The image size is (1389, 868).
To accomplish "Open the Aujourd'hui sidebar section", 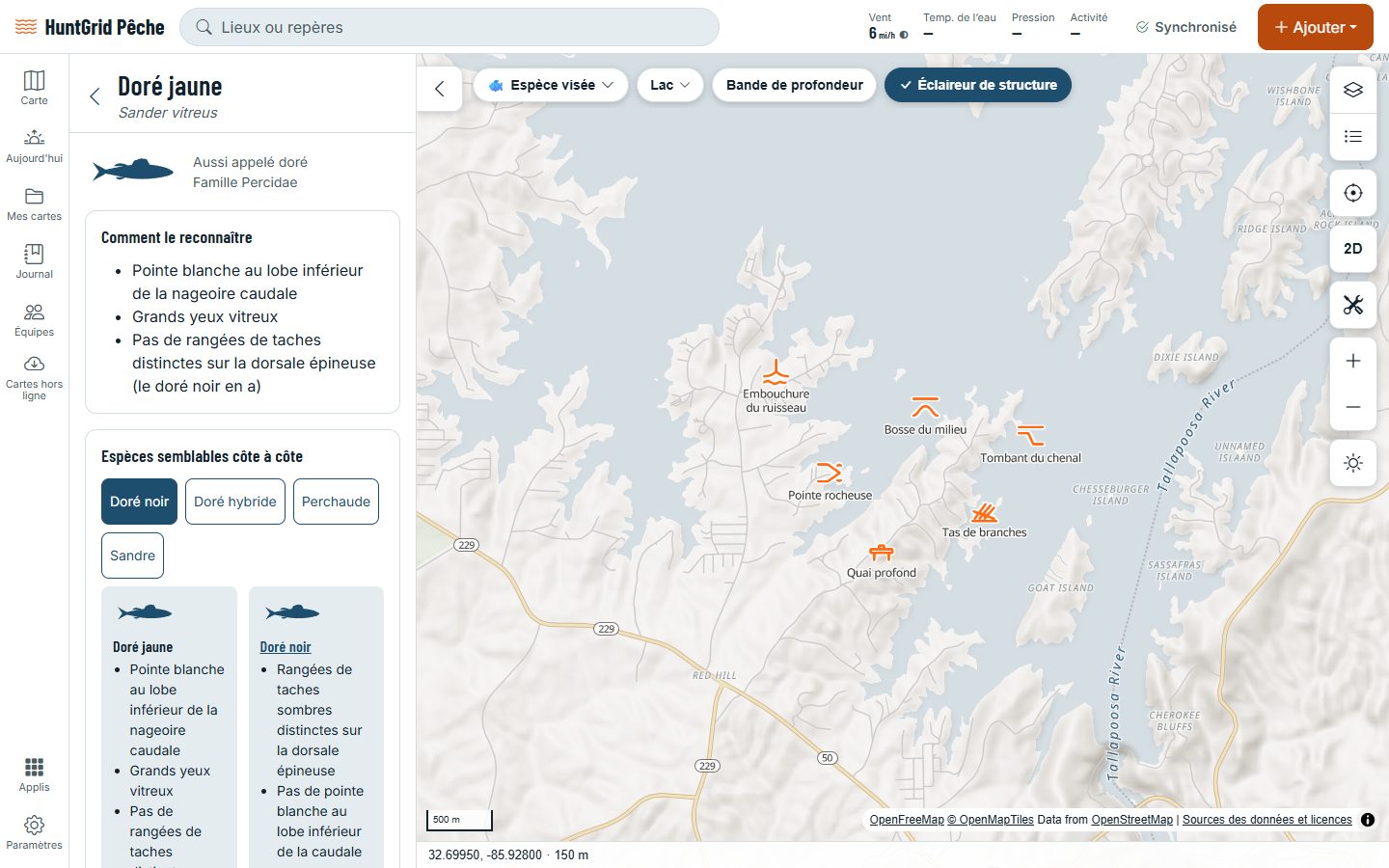I will click(x=34, y=145).
